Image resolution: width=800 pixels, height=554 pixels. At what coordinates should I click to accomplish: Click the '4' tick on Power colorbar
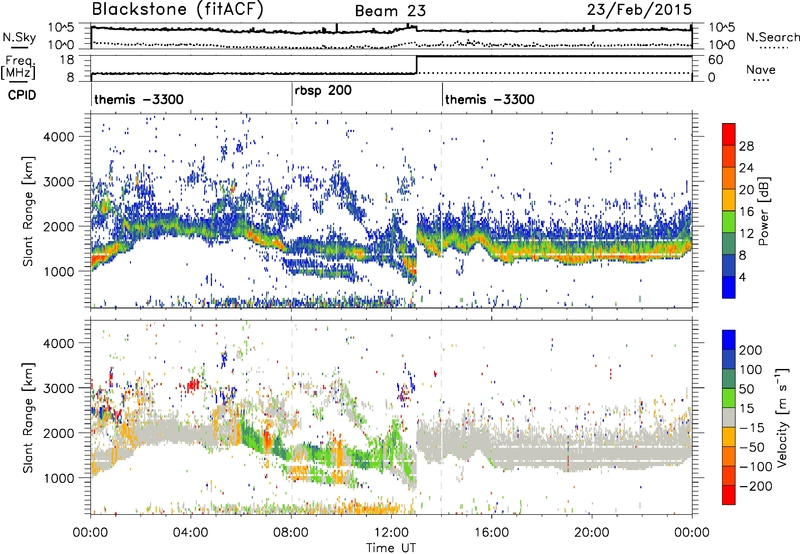coord(742,277)
